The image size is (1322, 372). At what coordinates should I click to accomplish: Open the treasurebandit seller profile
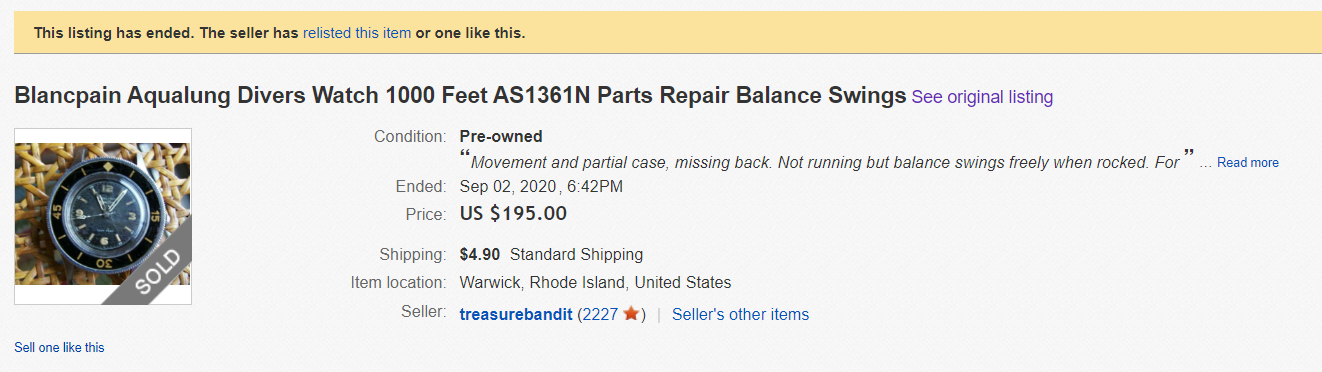point(516,314)
